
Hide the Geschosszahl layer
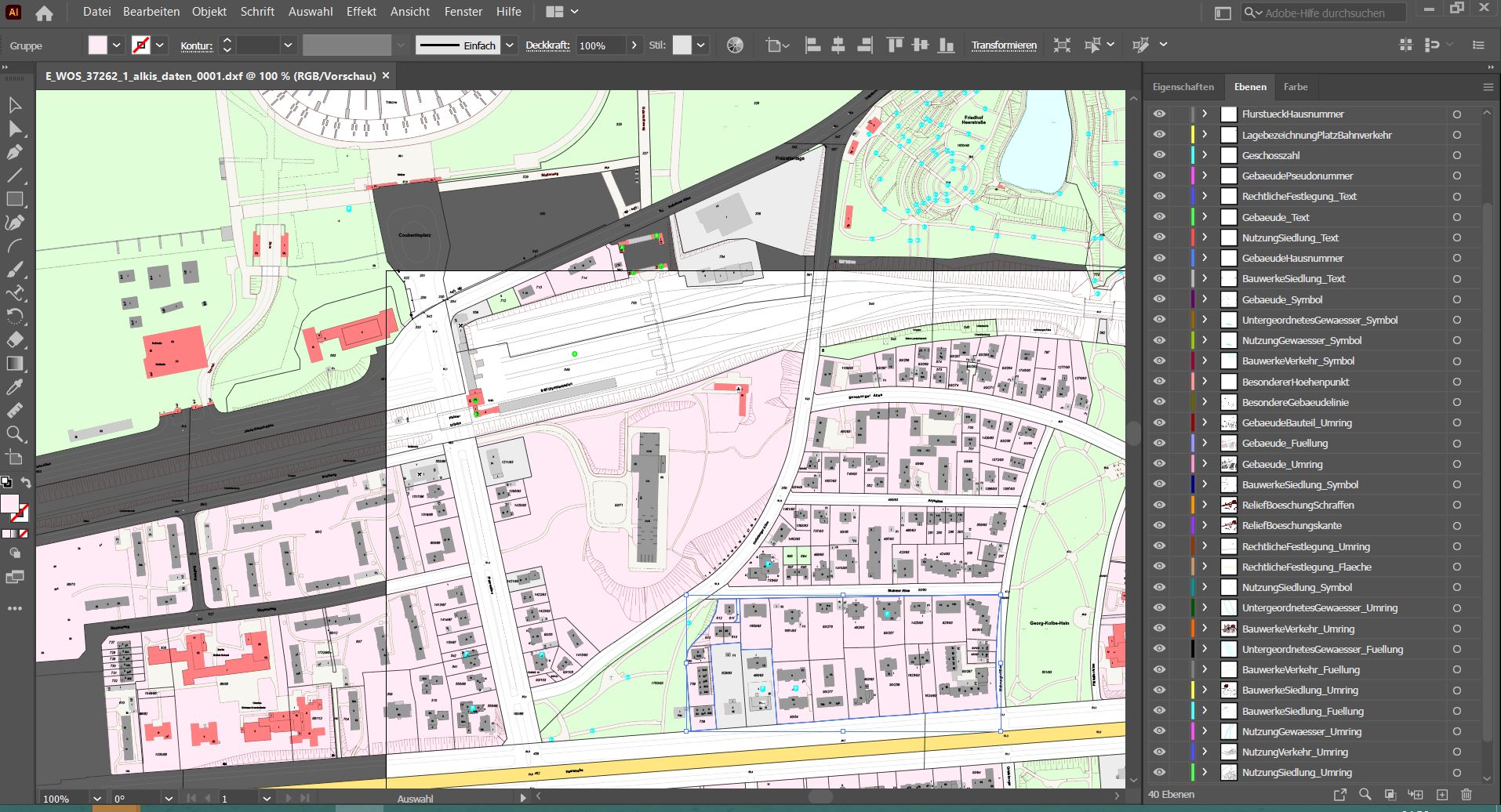(1159, 155)
